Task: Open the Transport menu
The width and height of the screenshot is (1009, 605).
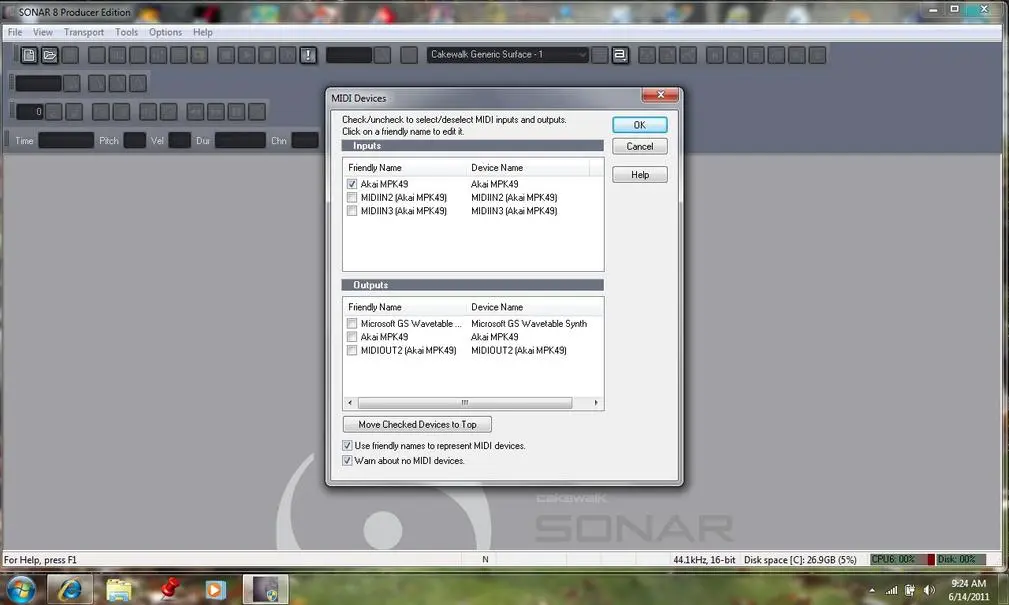Action: tap(84, 32)
